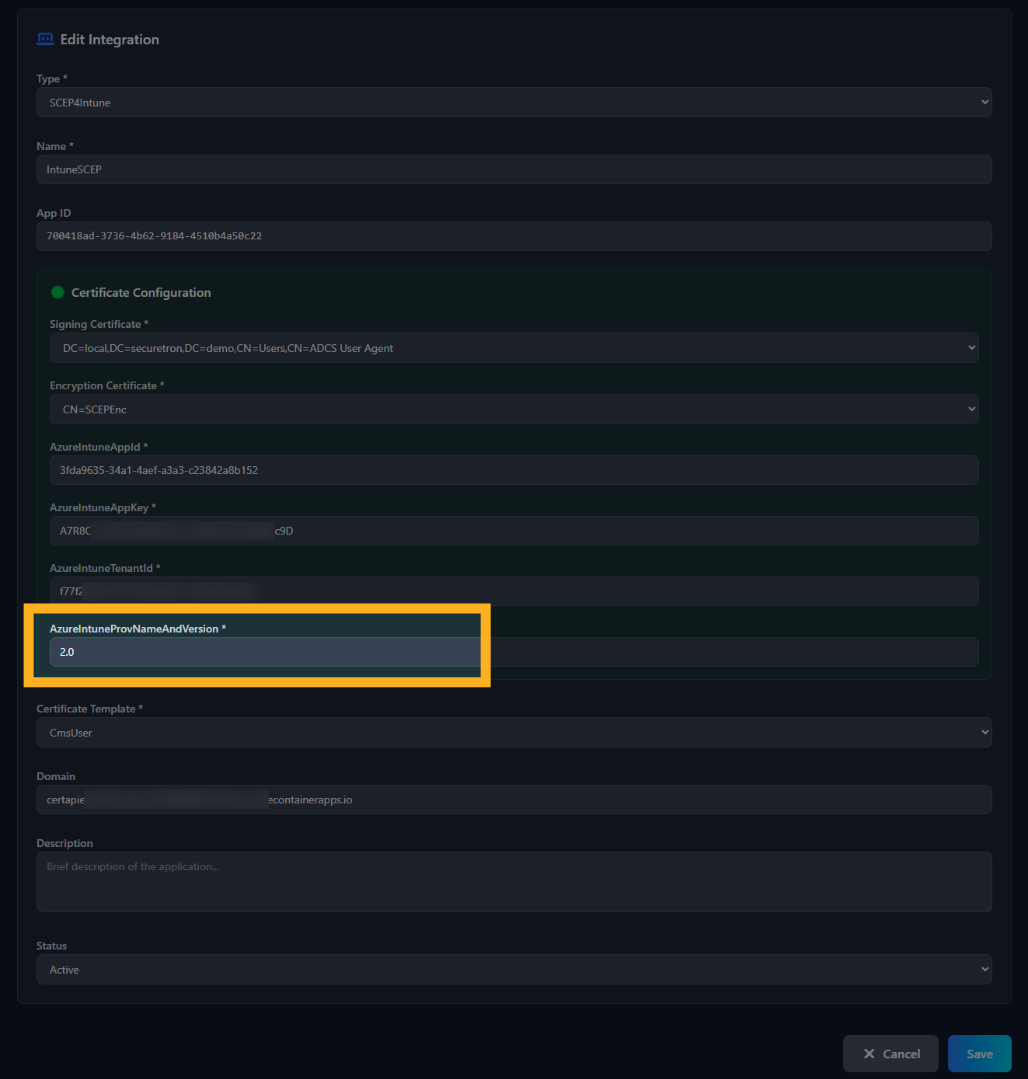
Task: Open the Certificate Template dropdown showing CmsUser
Action: pyautogui.click(x=514, y=731)
